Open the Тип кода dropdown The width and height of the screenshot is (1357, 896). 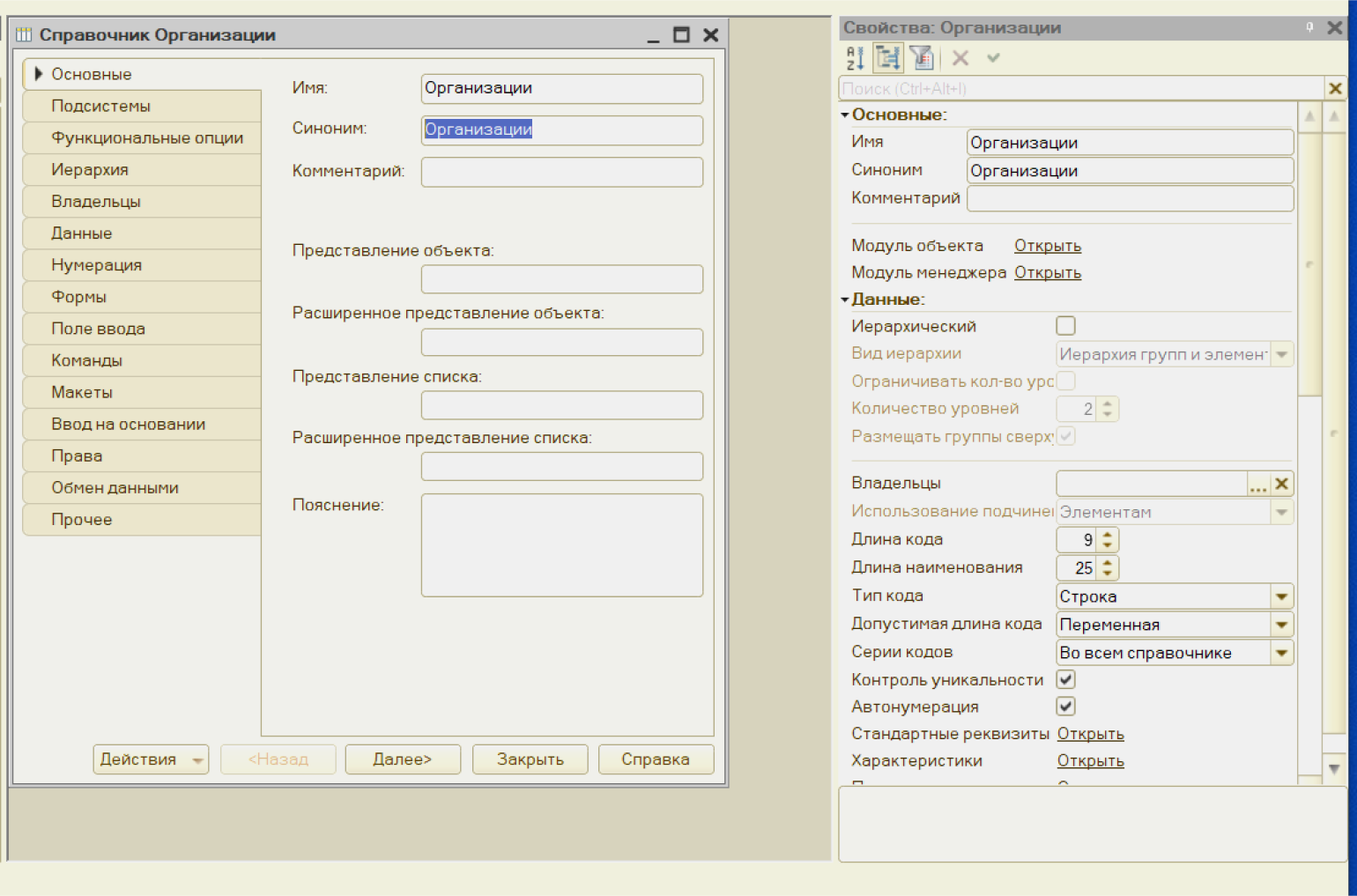tap(1281, 596)
